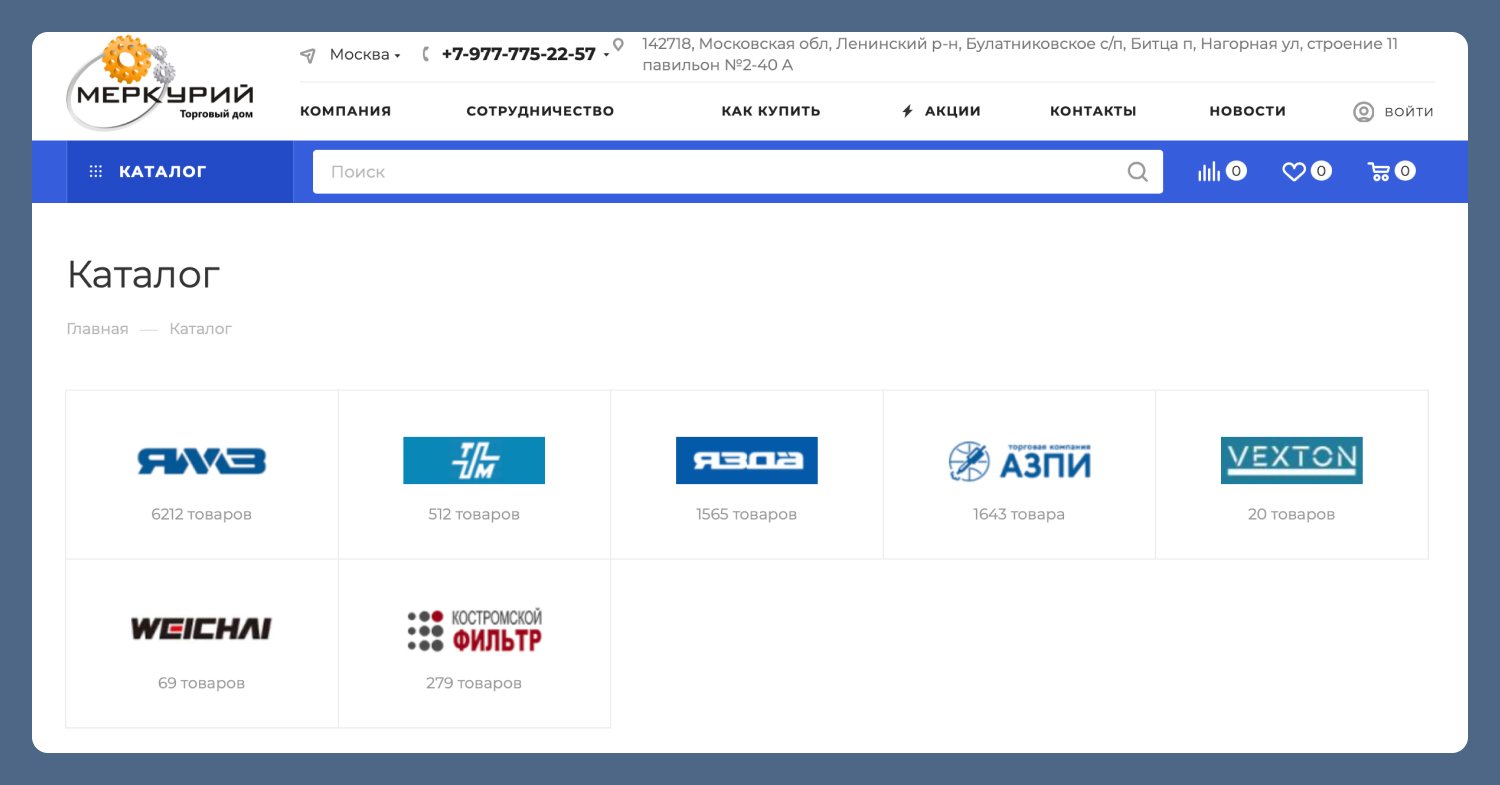Open the Акции menu item
1500x785 pixels.
pos(953,111)
